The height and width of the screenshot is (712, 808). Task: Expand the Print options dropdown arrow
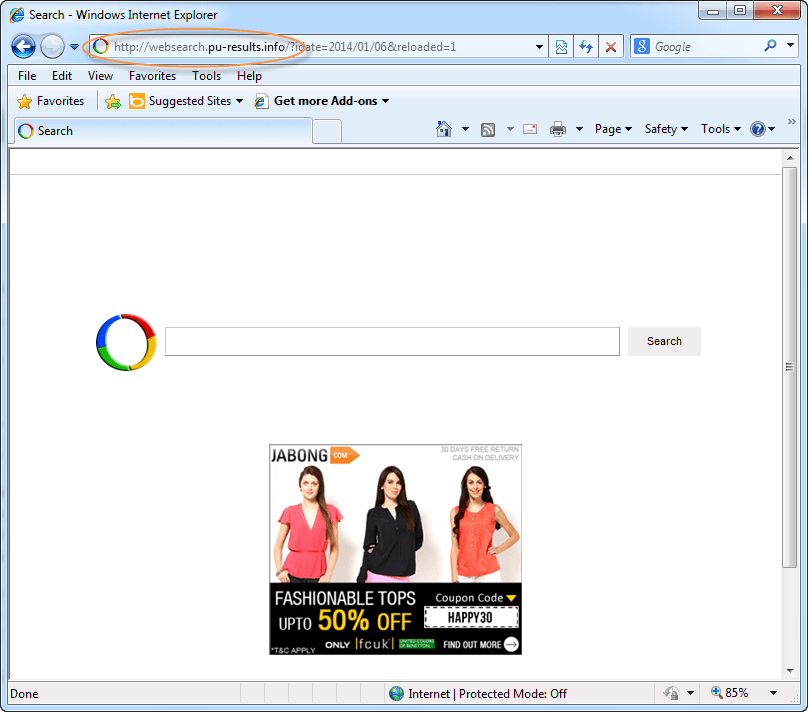point(579,129)
